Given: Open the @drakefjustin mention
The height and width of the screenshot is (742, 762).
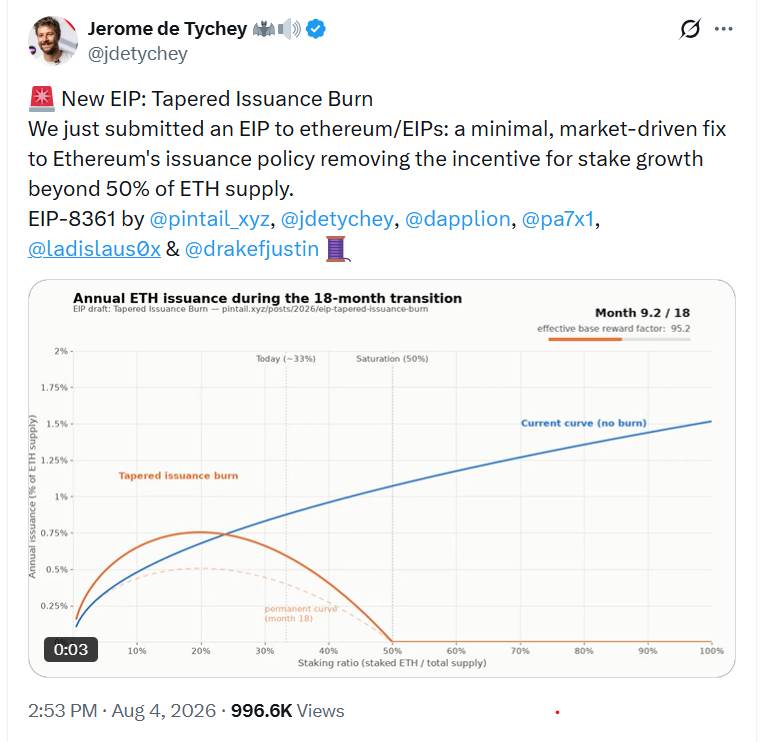Looking at the screenshot, I should [252, 249].
